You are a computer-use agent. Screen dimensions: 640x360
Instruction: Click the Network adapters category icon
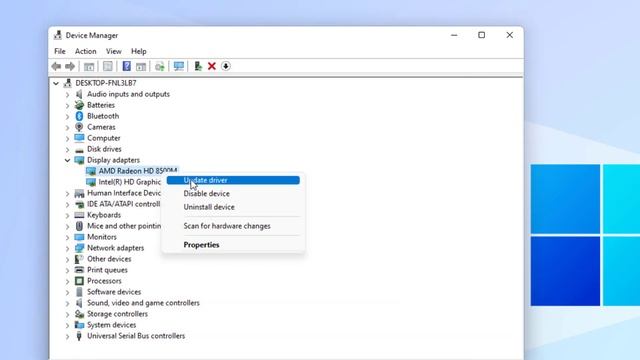(79, 248)
